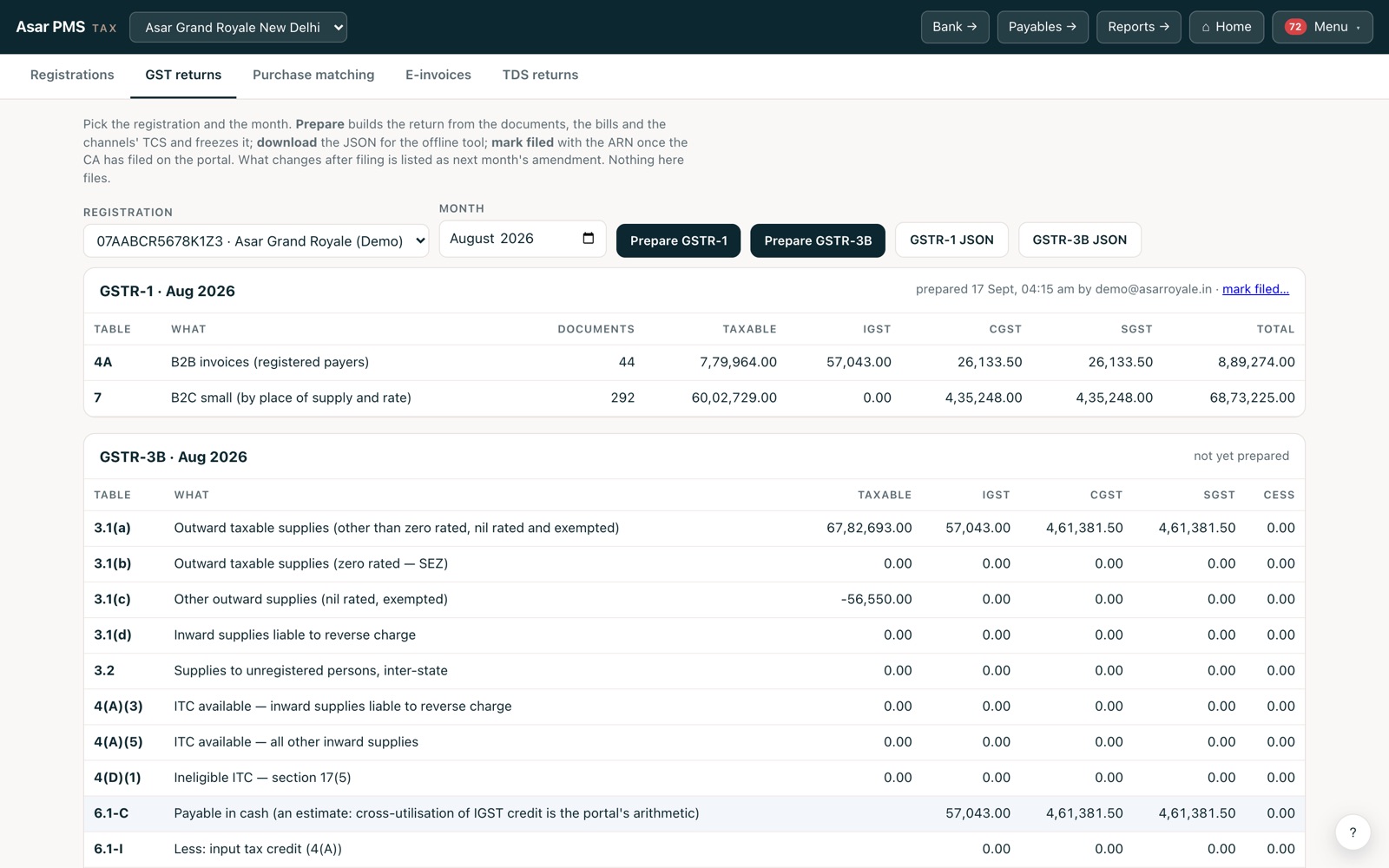Open the Reports arrow shortcut
The width and height of the screenshot is (1389, 868).
click(1138, 27)
